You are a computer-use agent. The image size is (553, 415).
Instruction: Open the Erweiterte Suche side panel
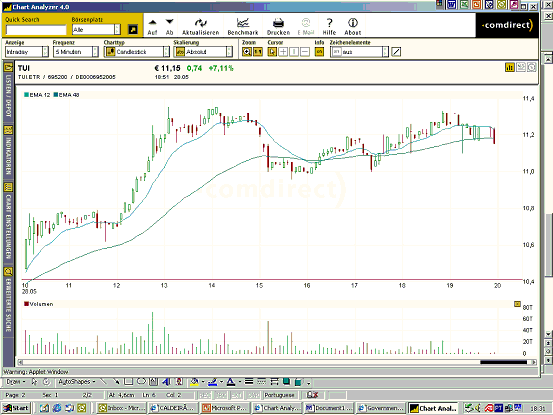(x=8, y=300)
